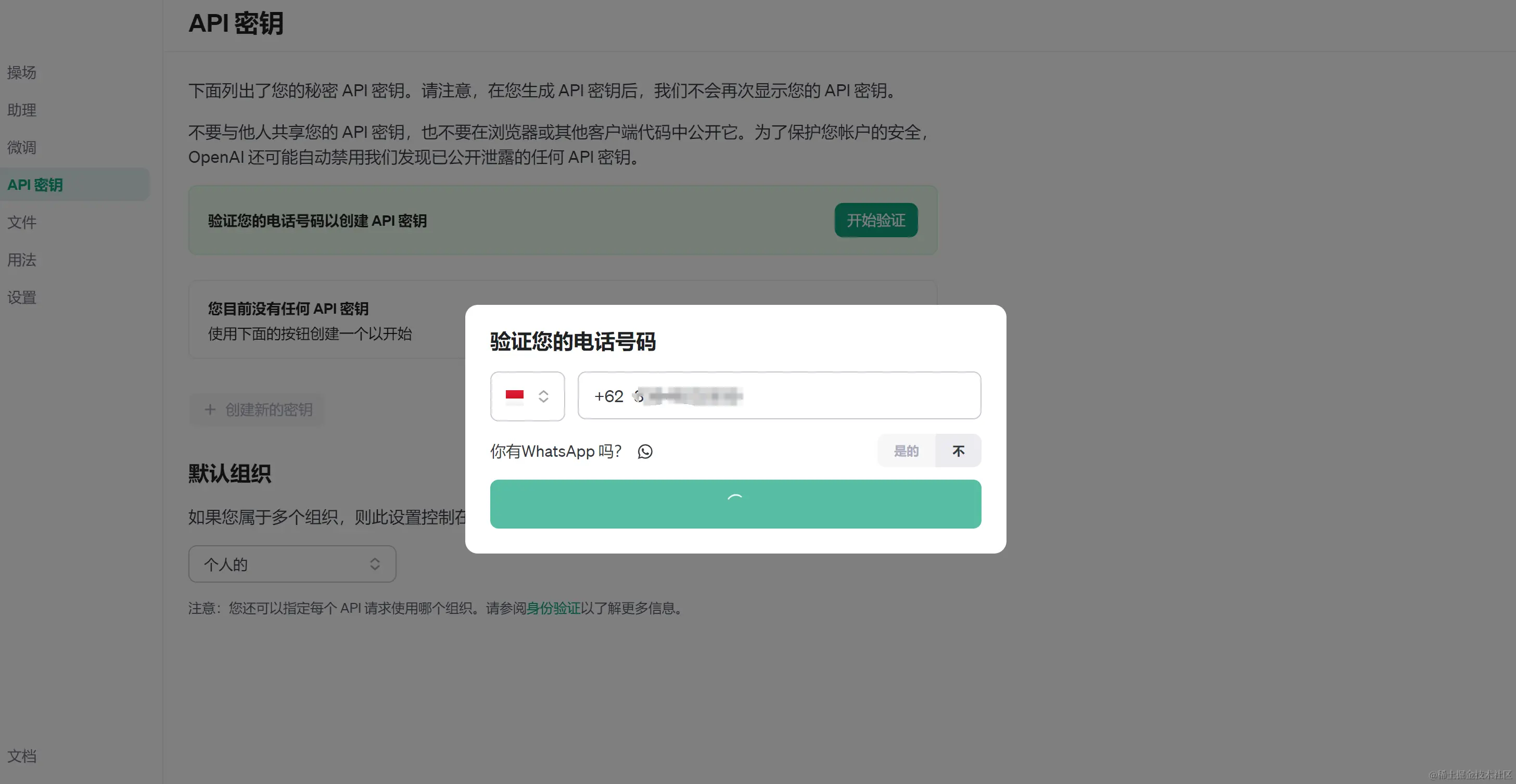Click the WhatsApp icon next to the question
The image size is (1516, 784).
[x=644, y=451]
